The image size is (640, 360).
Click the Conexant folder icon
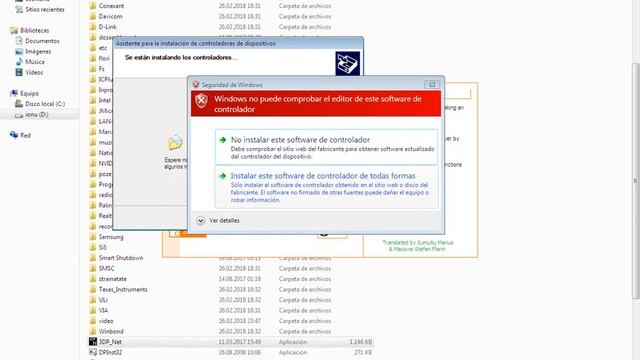pos(93,6)
